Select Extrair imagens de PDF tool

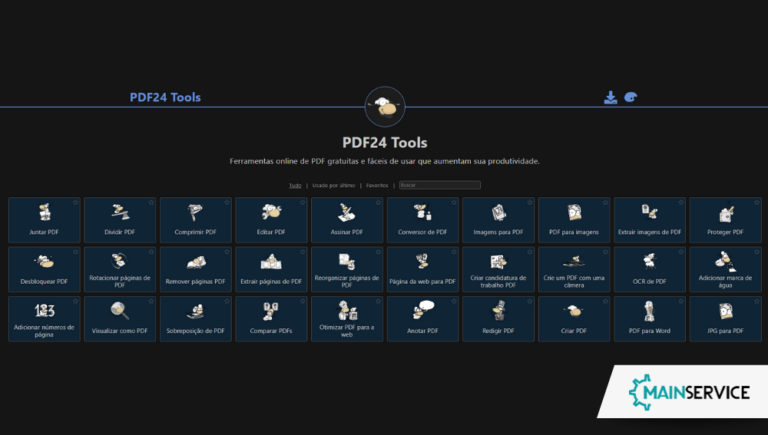pyautogui.click(x=649, y=220)
